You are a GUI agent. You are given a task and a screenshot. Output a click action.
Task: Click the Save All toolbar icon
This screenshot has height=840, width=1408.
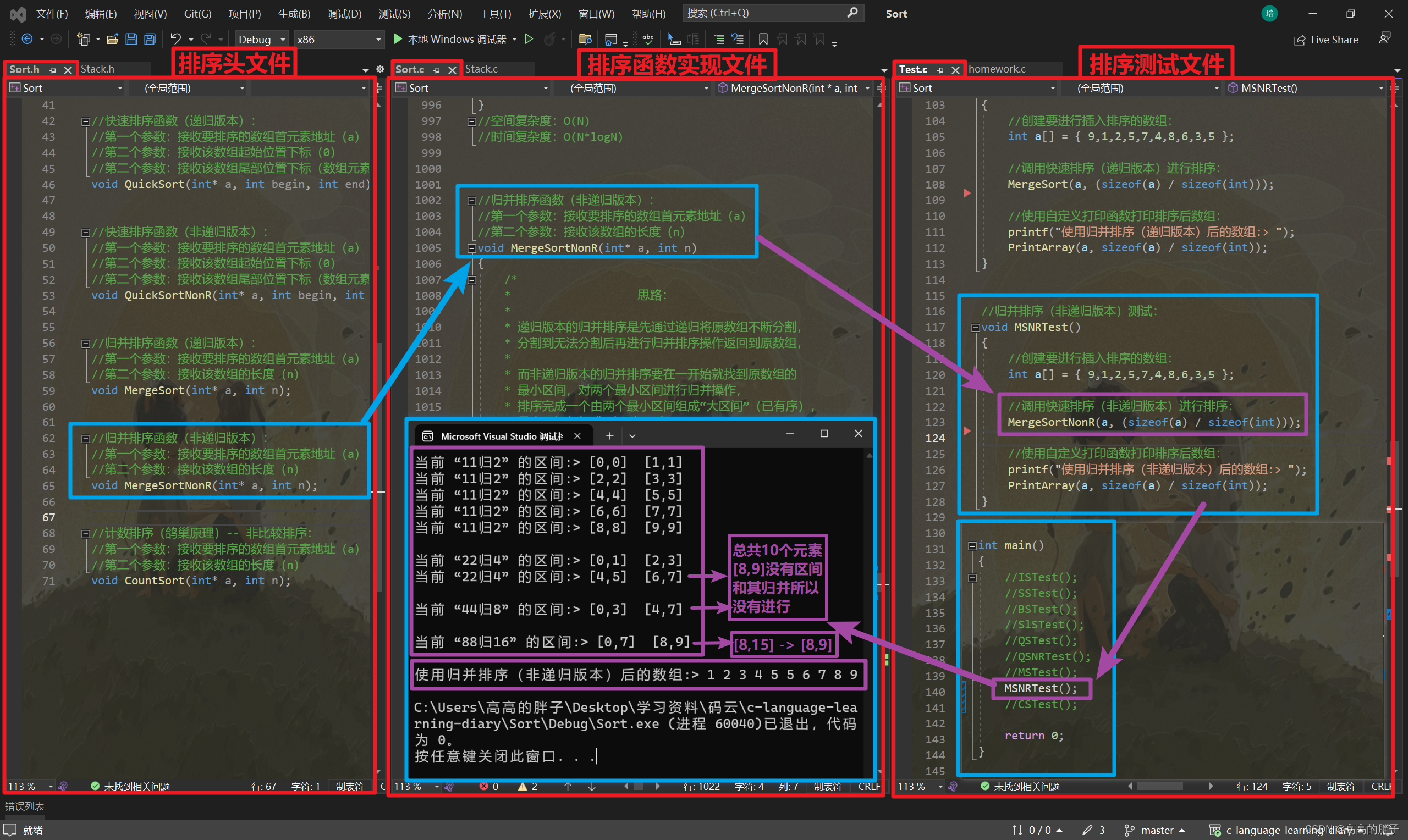[x=150, y=39]
